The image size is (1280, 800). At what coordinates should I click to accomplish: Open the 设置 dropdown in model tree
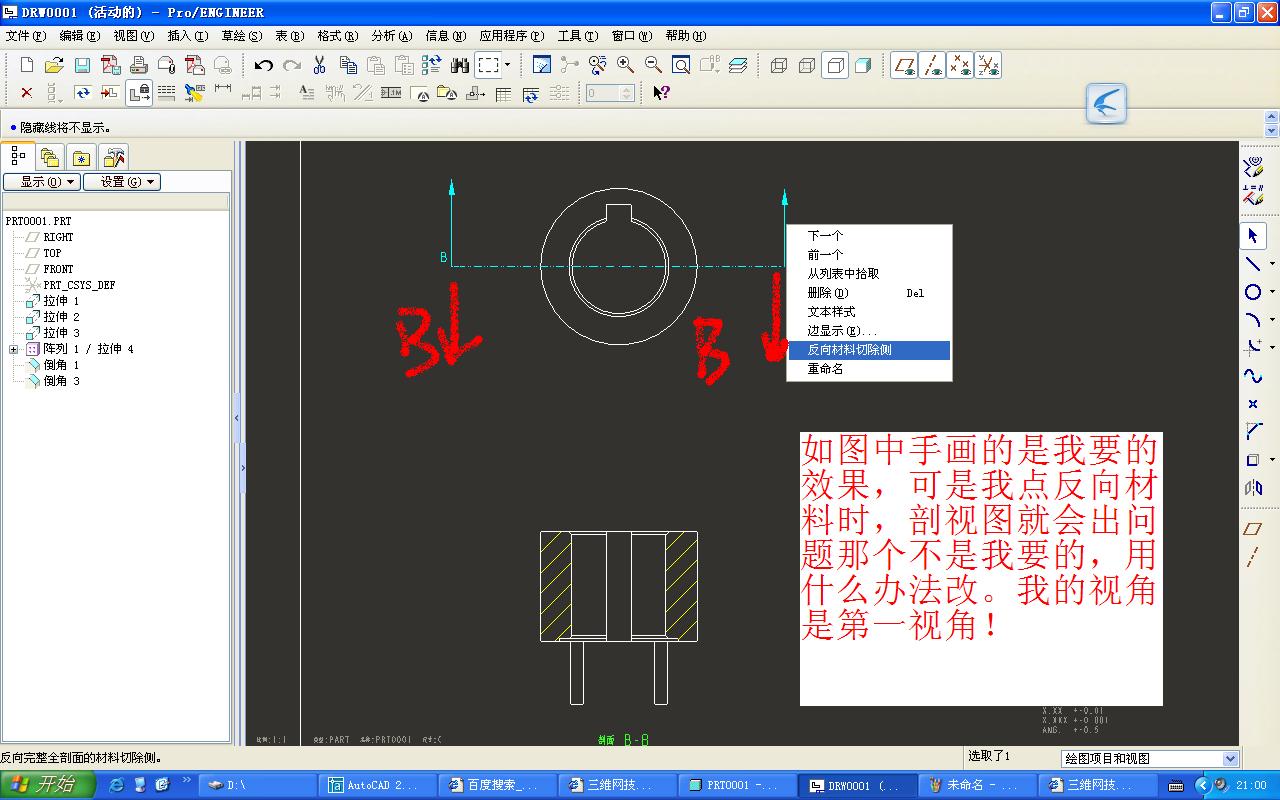tap(122, 182)
